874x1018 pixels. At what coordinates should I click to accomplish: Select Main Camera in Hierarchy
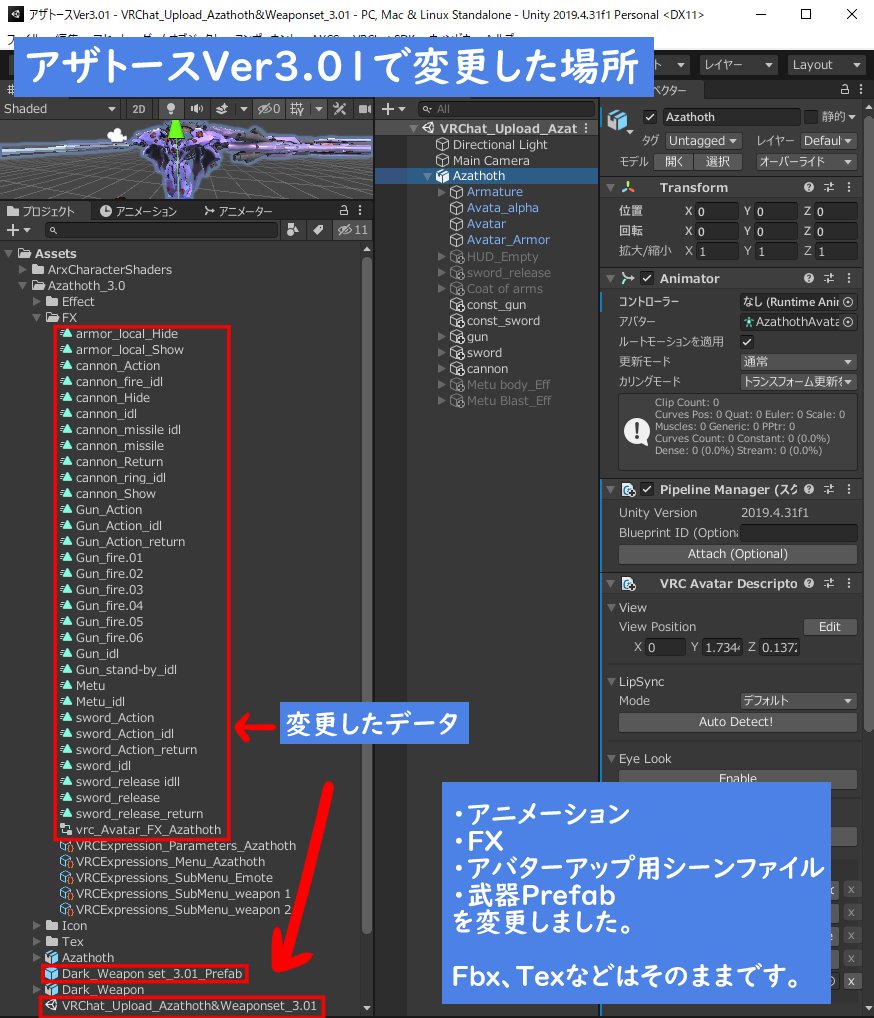pos(491,160)
